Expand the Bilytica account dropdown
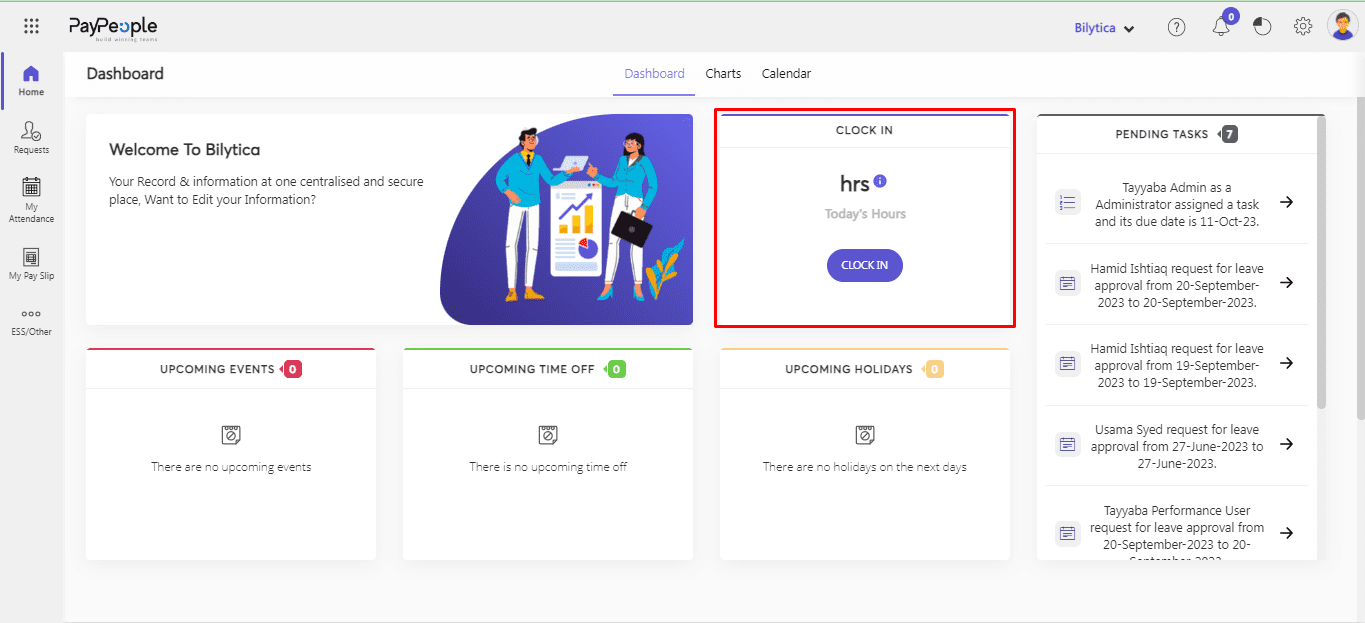The image size is (1365, 623). click(x=1104, y=28)
